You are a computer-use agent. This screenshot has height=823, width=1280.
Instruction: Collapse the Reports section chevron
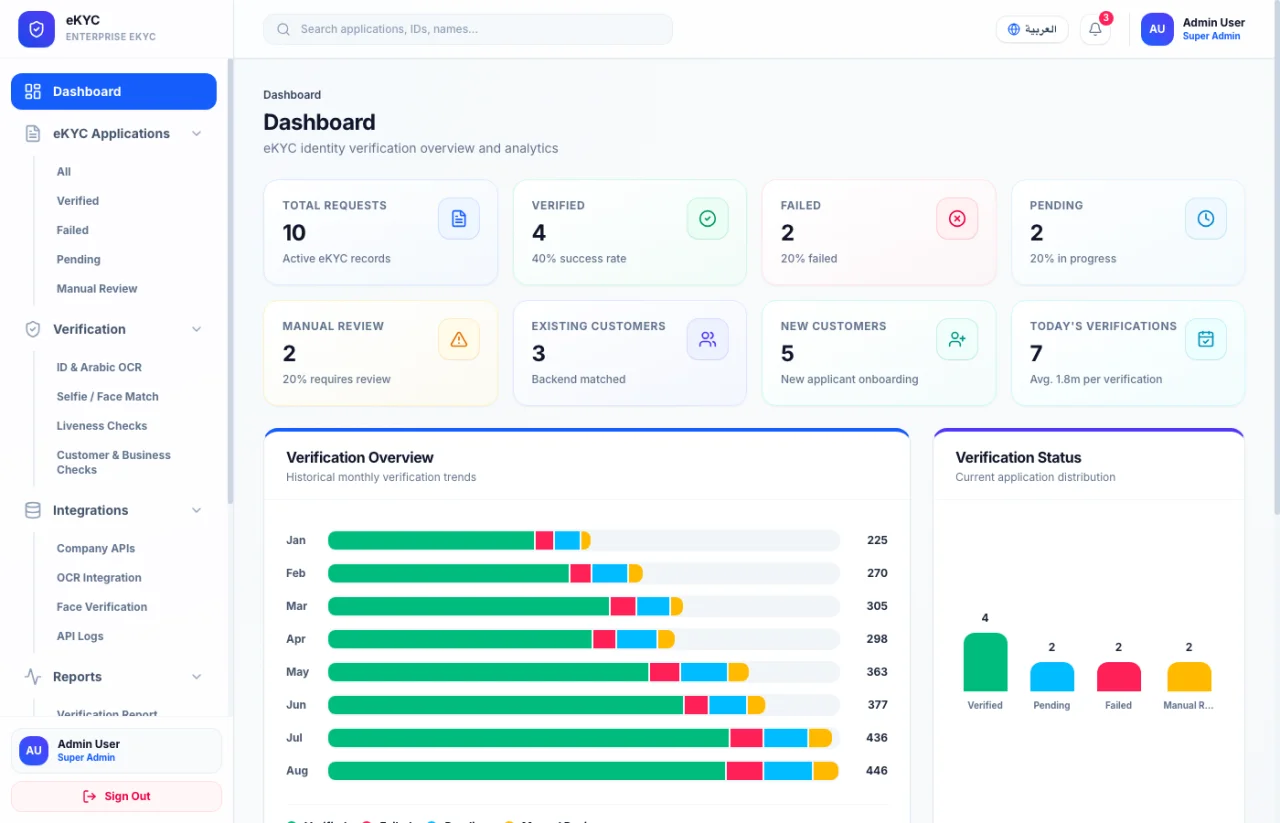196,677
